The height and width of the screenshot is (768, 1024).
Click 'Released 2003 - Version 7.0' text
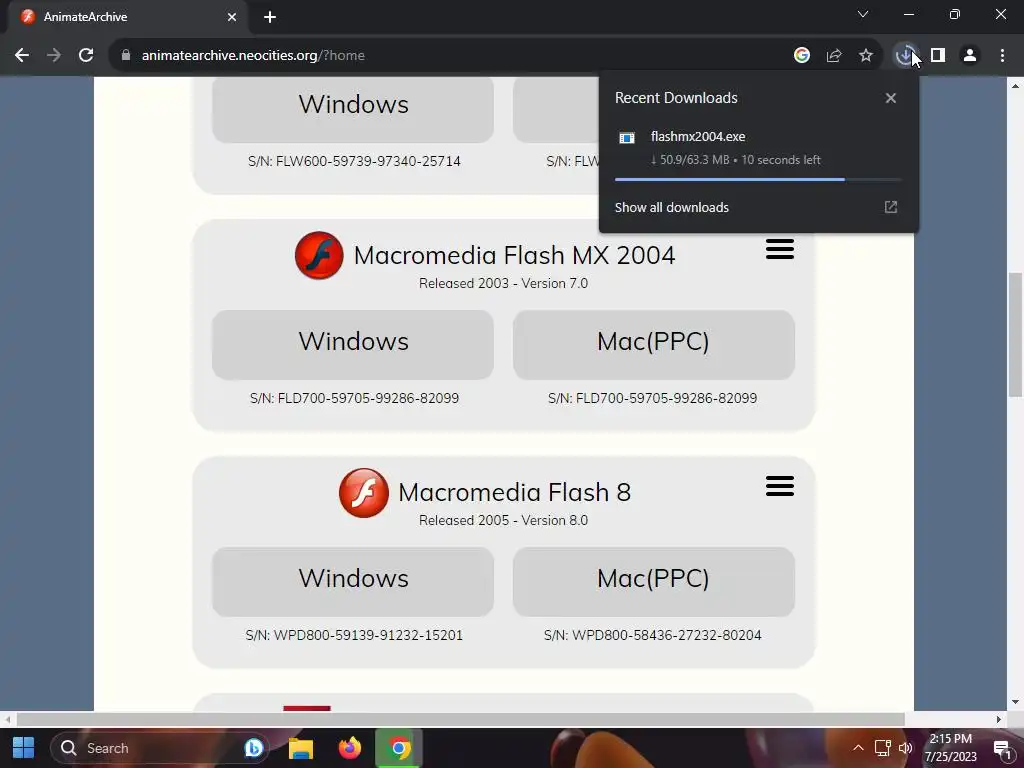(503, 283)
